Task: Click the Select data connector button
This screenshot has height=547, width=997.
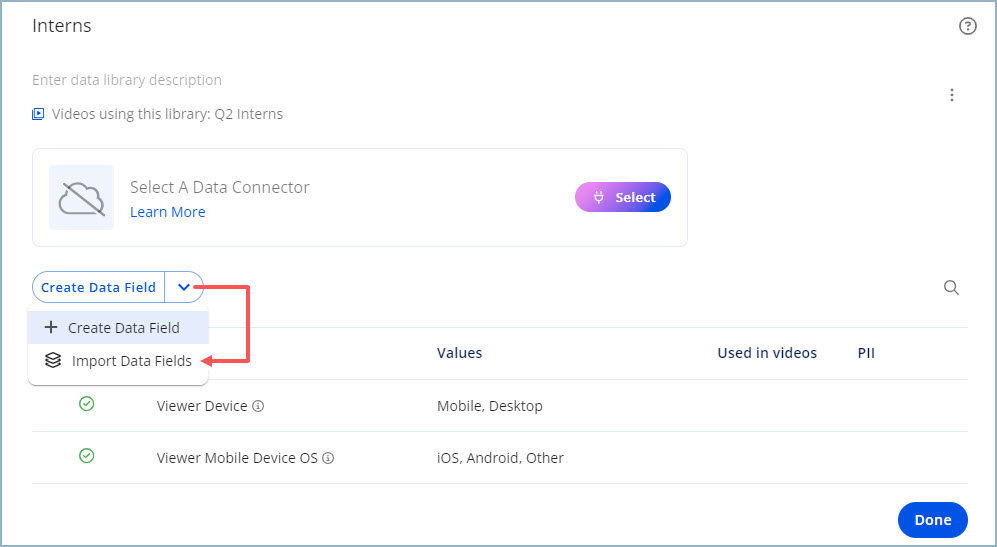Action: tap(622, 198)
